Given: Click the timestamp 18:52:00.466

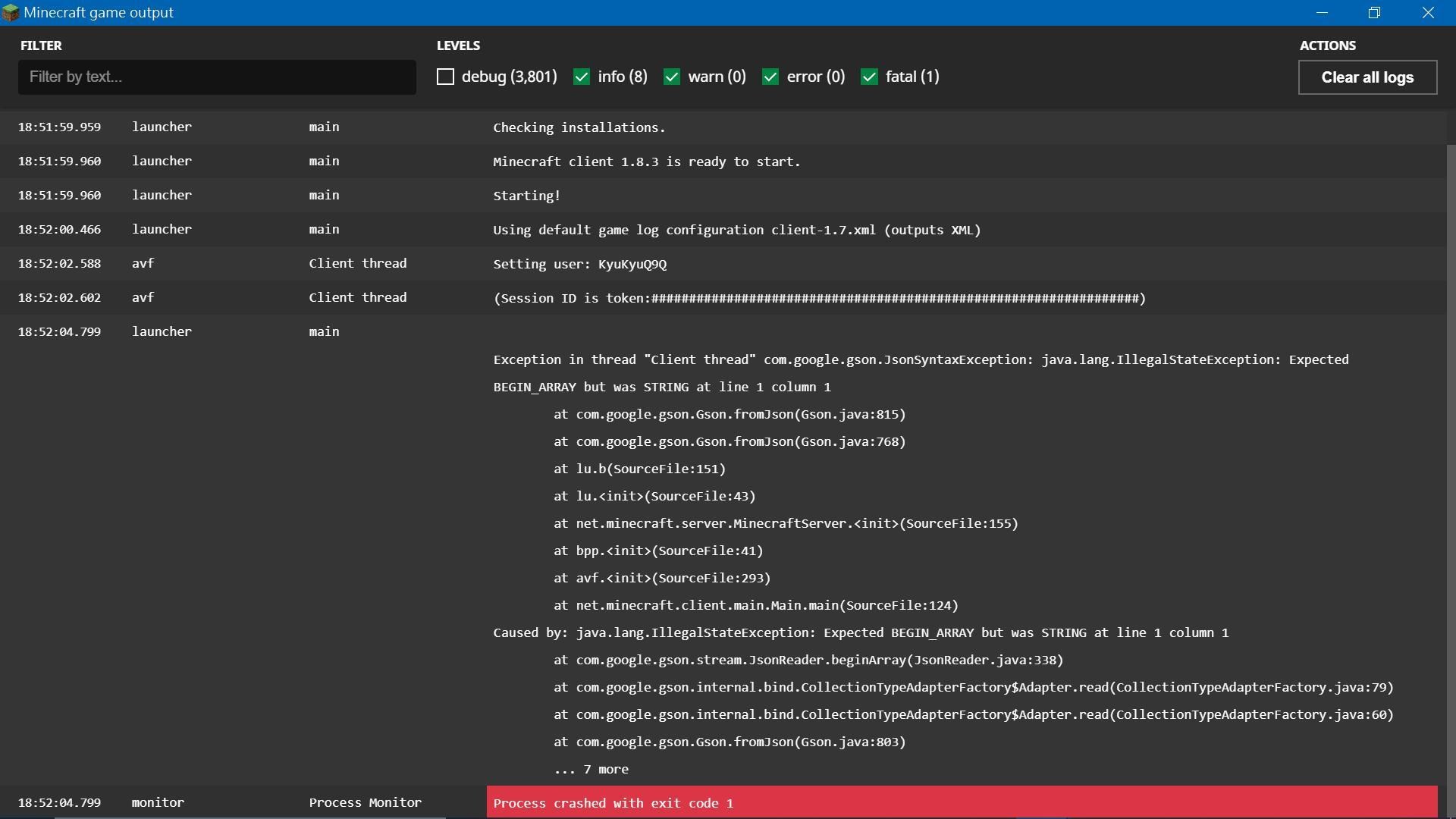Looking at the screenshot, I should 59,229.
